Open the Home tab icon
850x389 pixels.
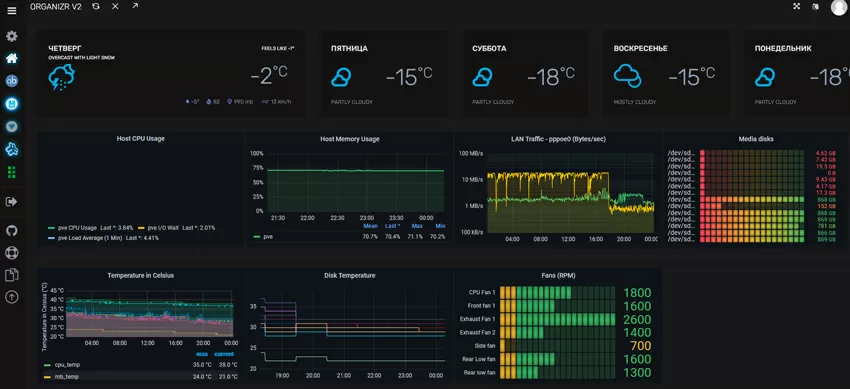point(11,59)
